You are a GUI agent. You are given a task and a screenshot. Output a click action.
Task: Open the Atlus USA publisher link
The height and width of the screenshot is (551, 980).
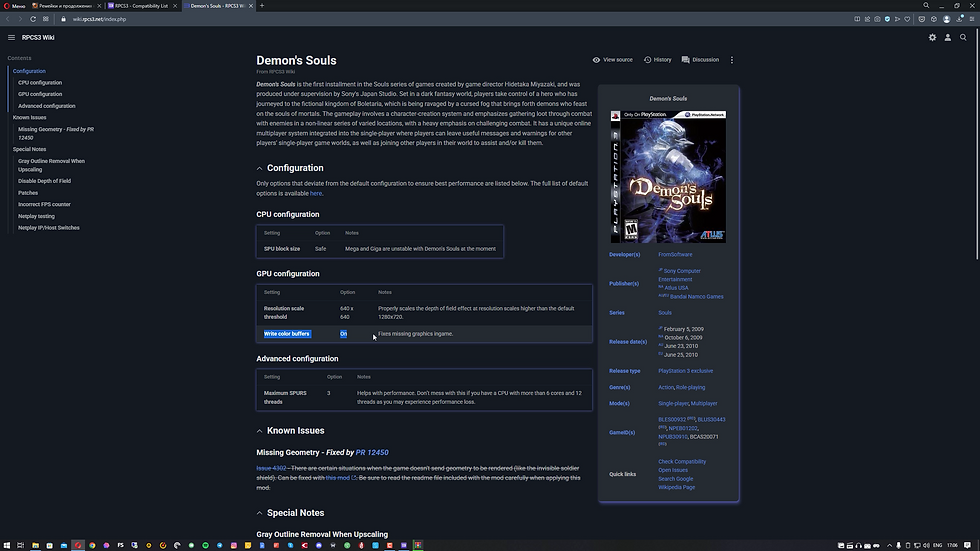pyautogui.click(x=676, y=288)
